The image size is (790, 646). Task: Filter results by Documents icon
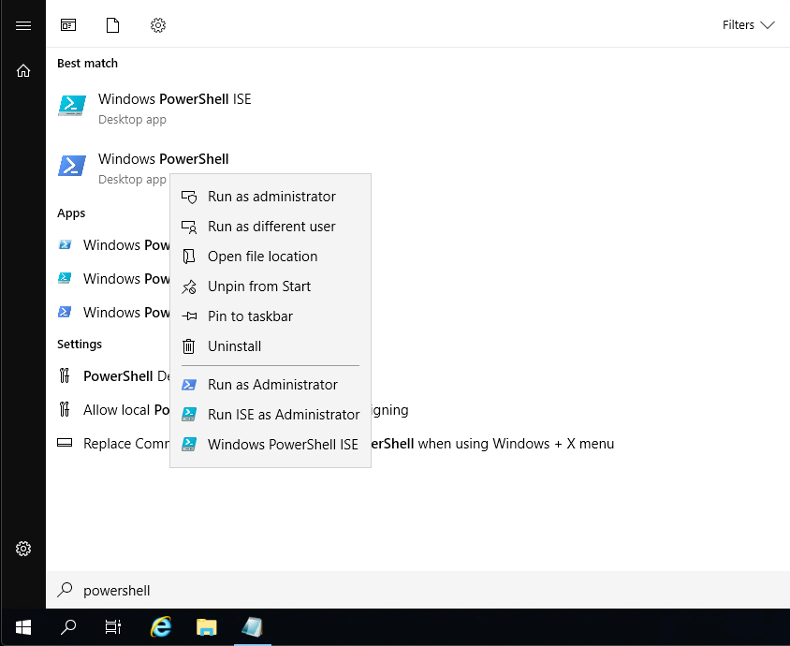[x=113, y=25]
